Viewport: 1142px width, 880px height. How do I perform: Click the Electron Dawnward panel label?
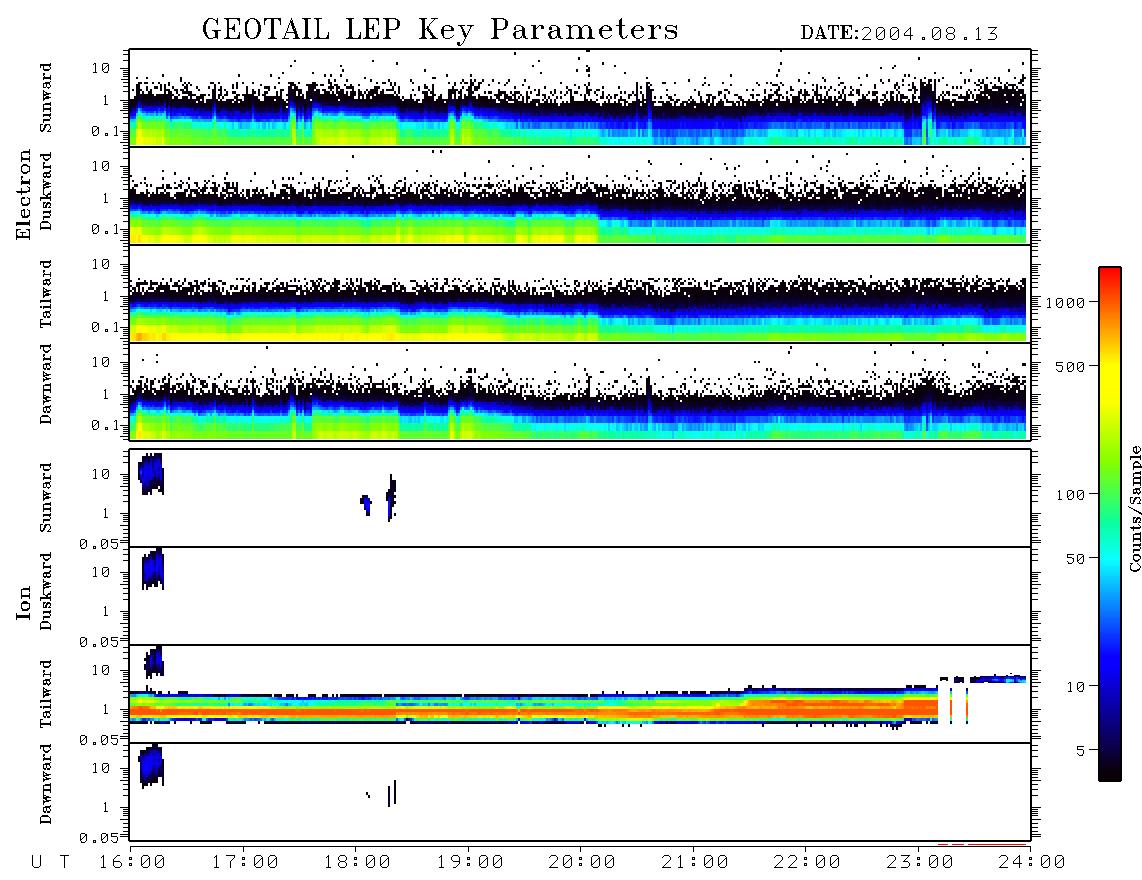46,385
